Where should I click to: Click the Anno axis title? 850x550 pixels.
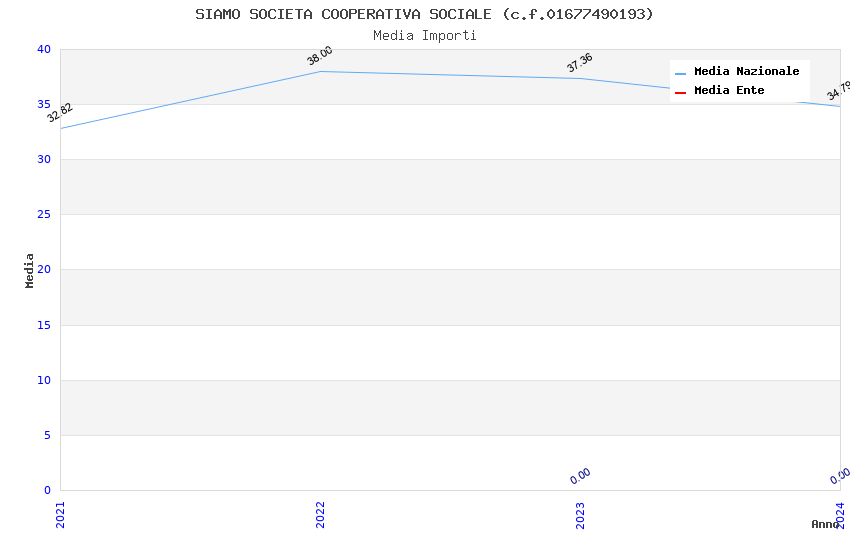[825, 524]
